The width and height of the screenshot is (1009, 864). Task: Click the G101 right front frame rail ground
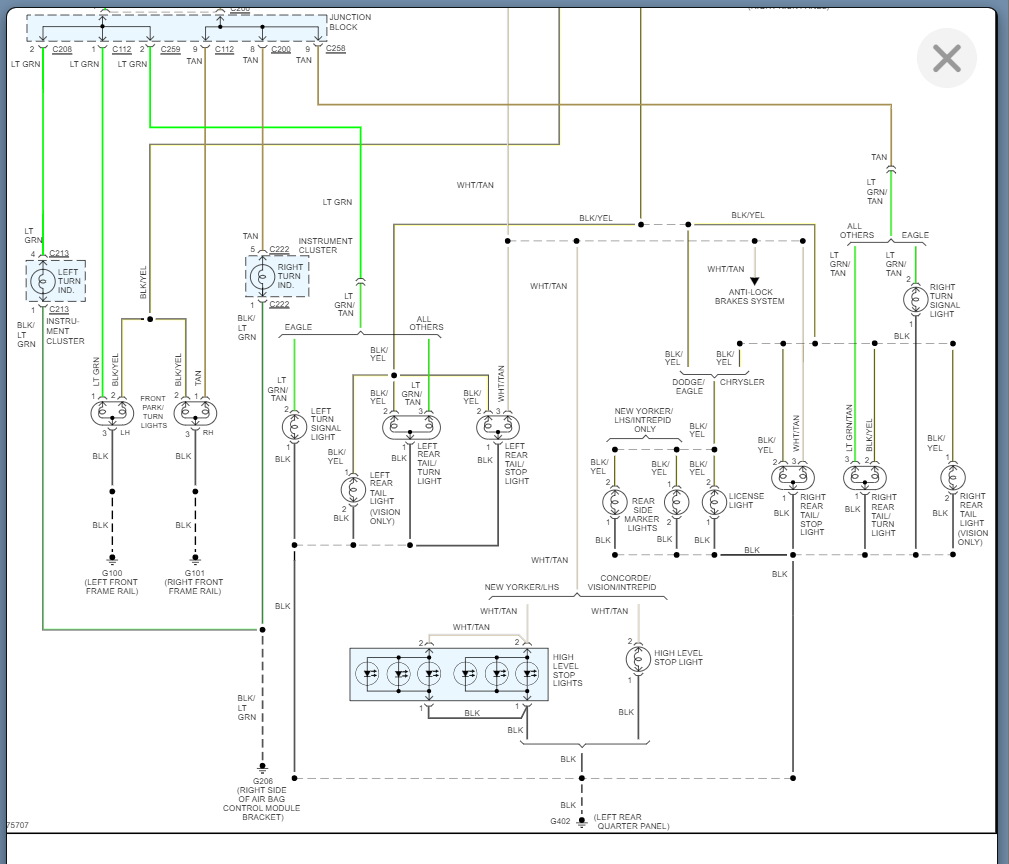(195, 560)
